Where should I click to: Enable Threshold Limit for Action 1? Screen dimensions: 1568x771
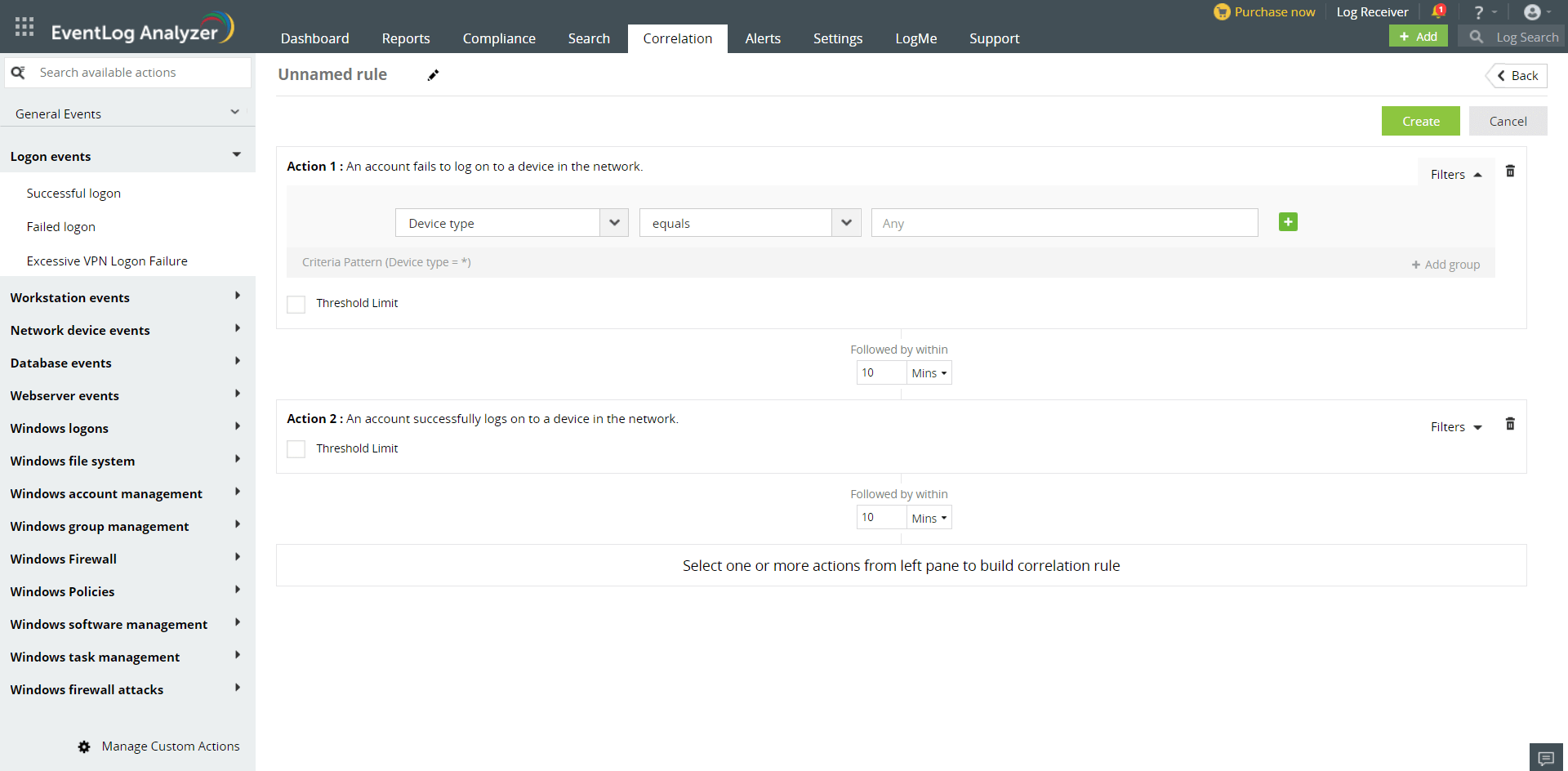[296, 304]
